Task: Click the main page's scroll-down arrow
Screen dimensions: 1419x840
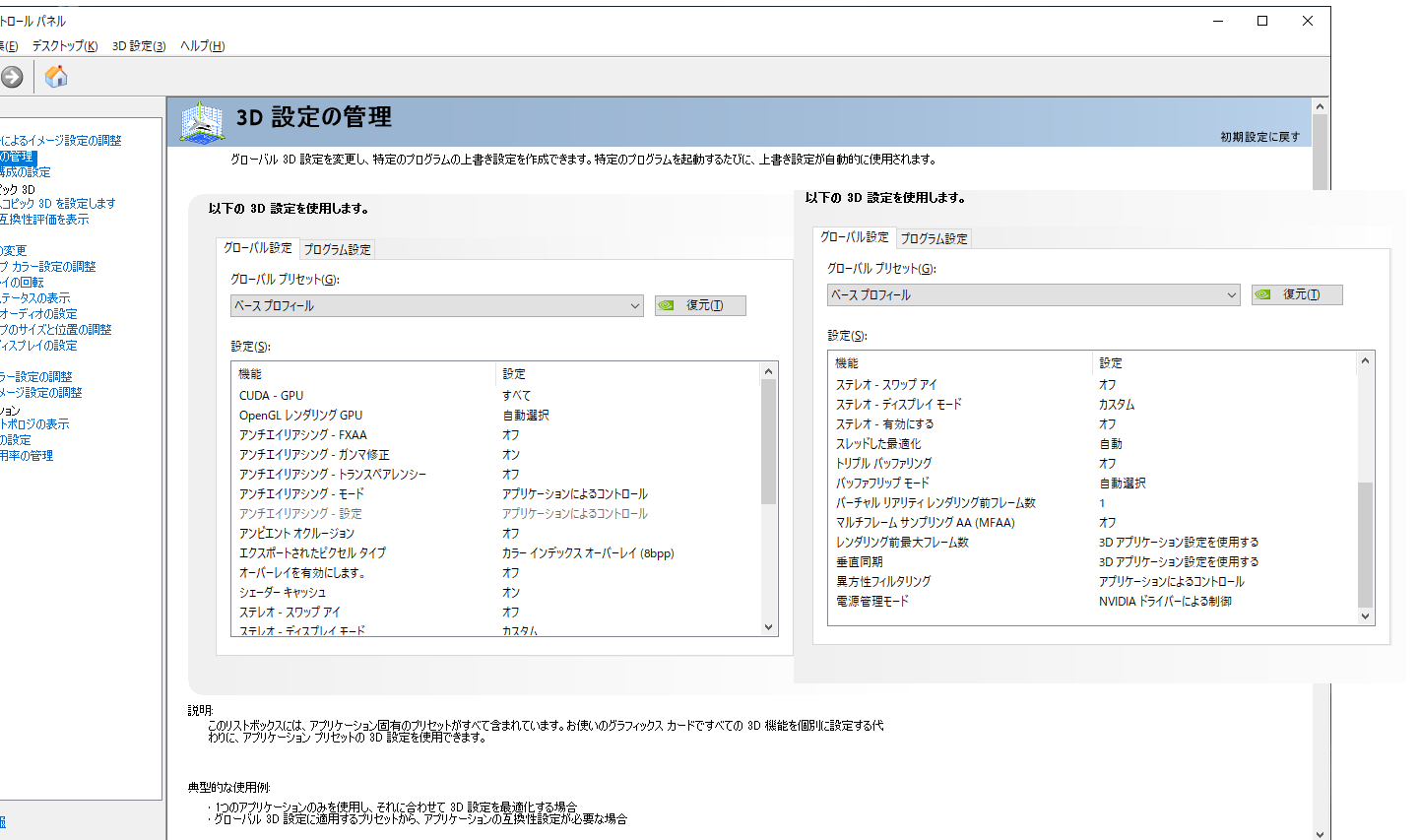Action: pos(1322,833)
